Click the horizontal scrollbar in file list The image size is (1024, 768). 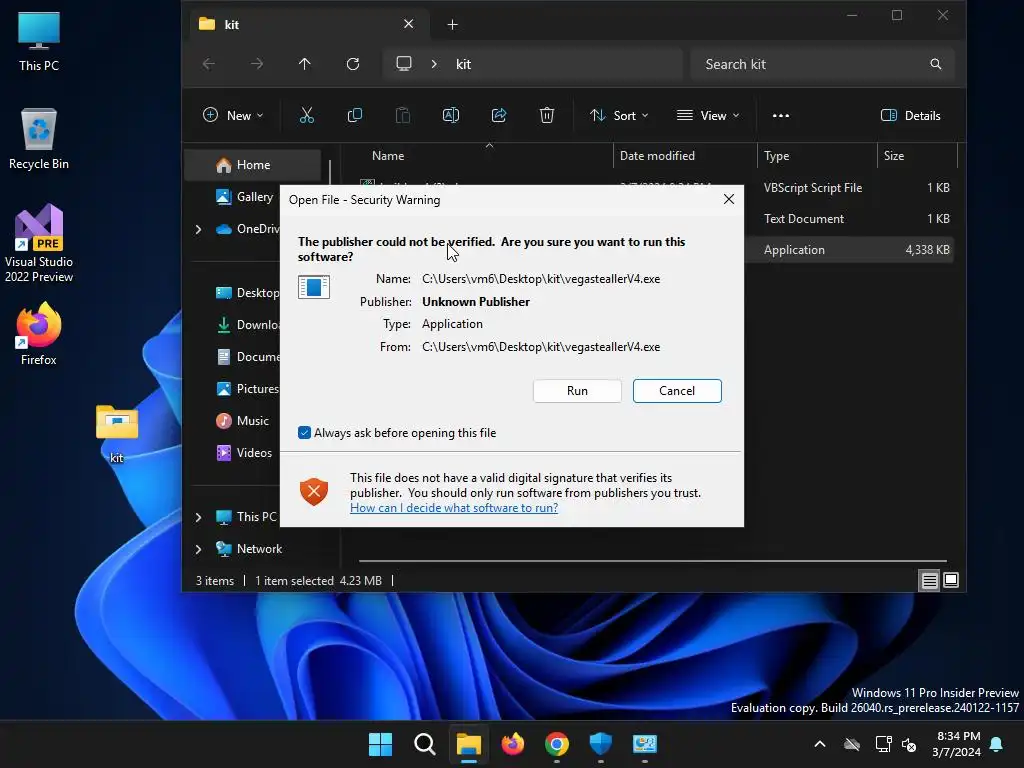tap(652, 560)
